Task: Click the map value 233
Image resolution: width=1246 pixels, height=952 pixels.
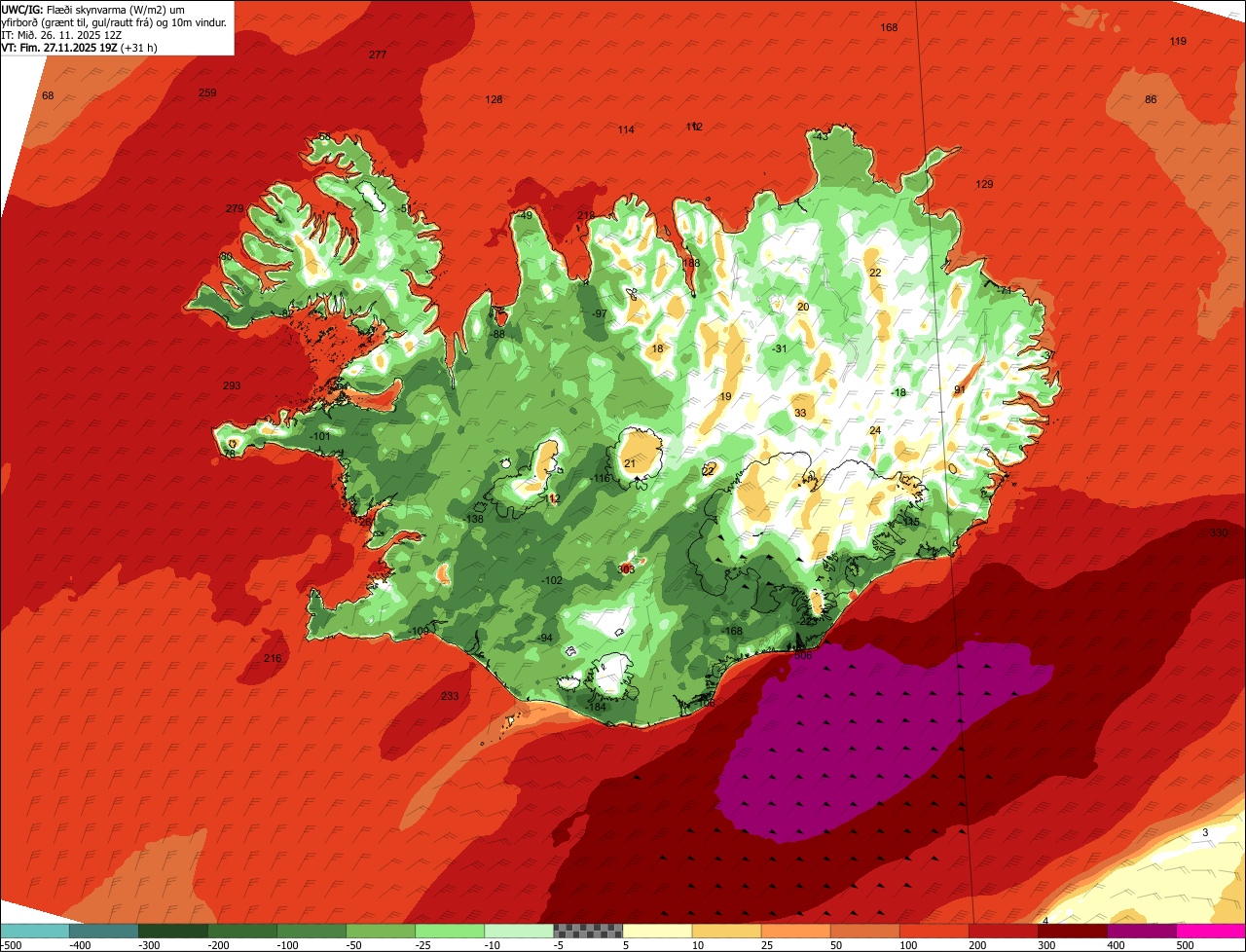Action: pos(449,695)
